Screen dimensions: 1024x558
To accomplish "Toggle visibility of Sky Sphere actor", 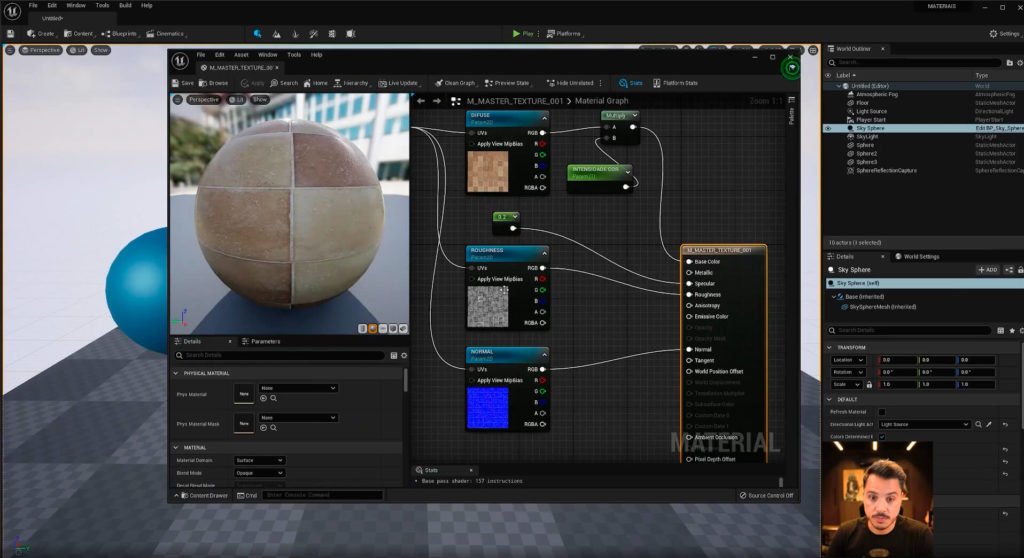I will (x=827, y=128).
